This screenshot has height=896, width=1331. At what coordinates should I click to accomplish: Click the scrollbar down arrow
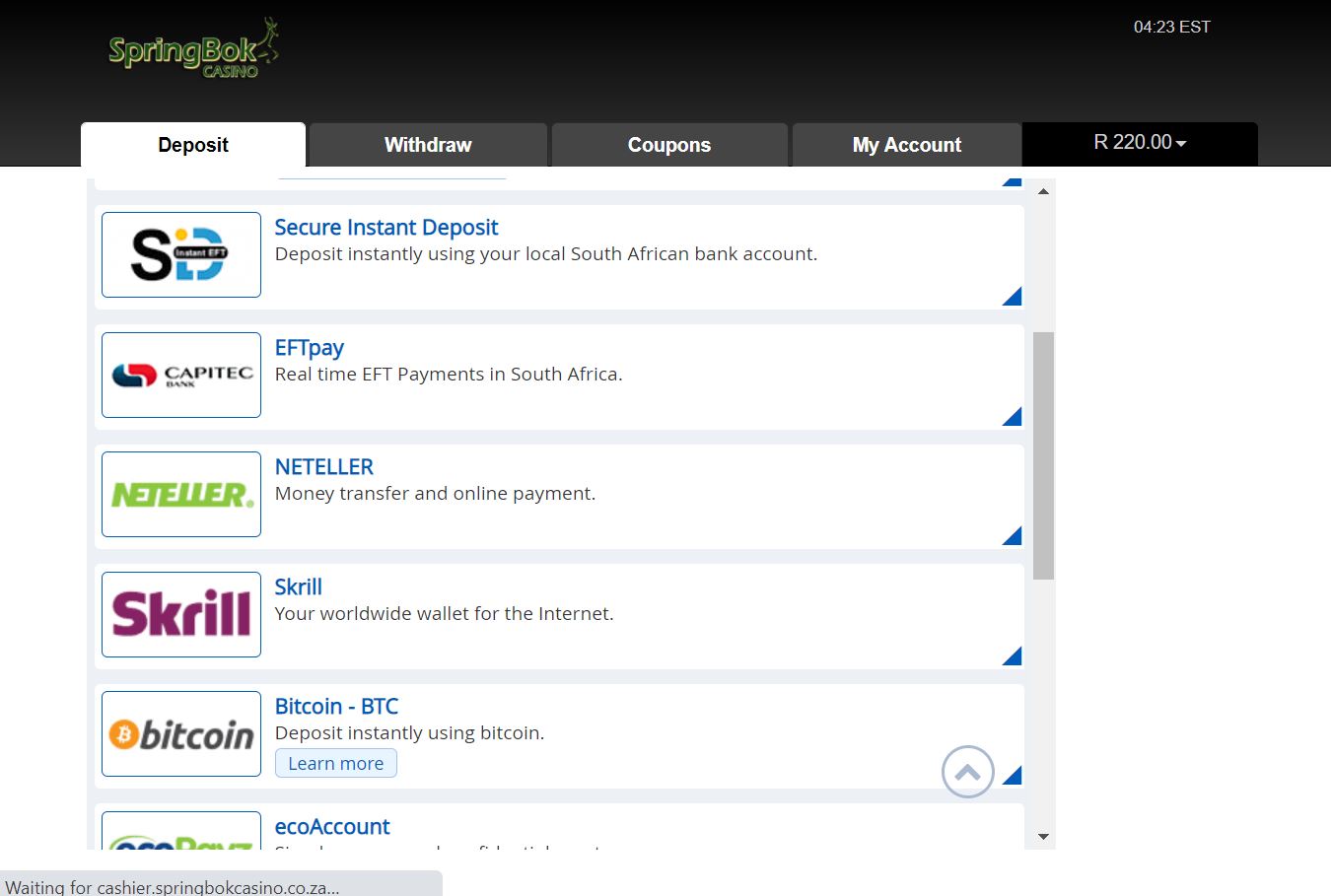[x=1043, y=837]
